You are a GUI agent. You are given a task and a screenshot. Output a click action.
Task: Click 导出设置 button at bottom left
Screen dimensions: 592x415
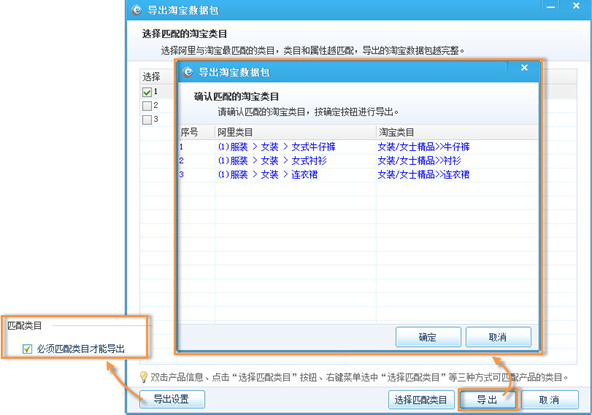(172, 399)
